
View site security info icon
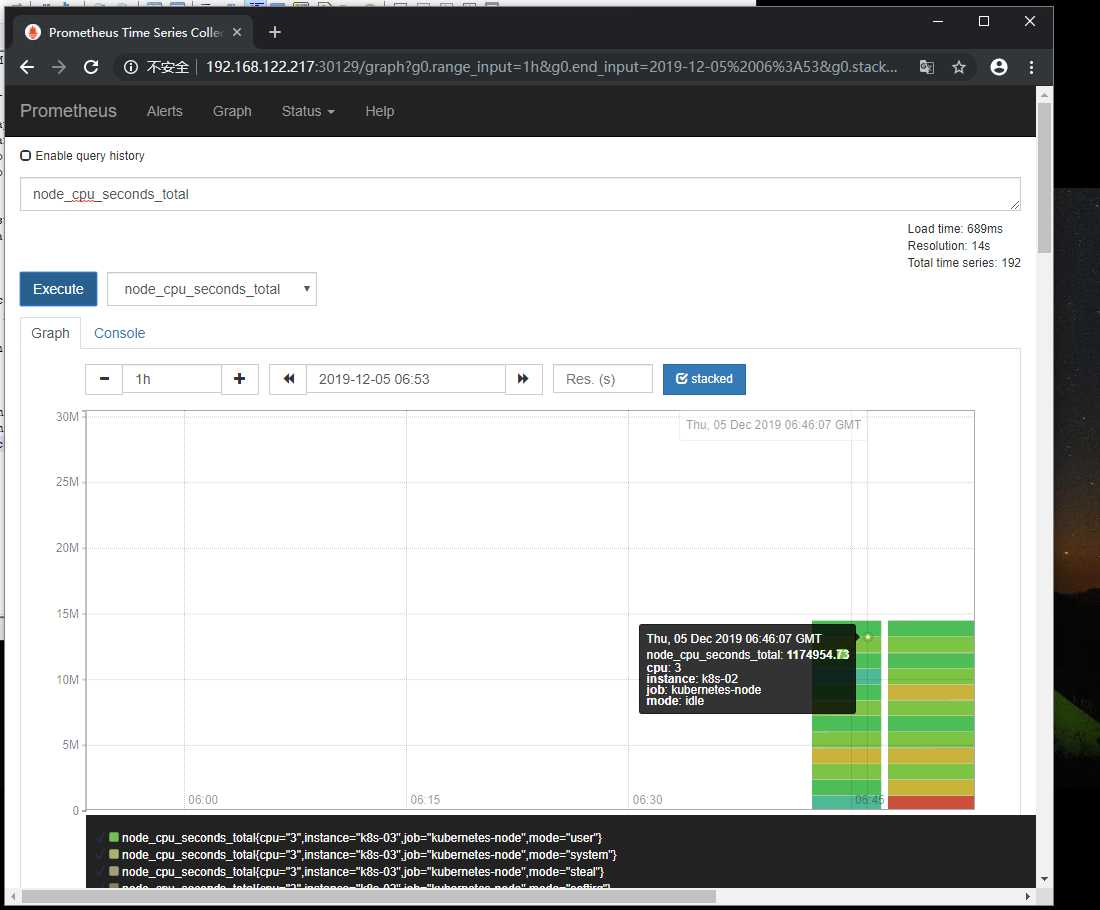(130, 67)
